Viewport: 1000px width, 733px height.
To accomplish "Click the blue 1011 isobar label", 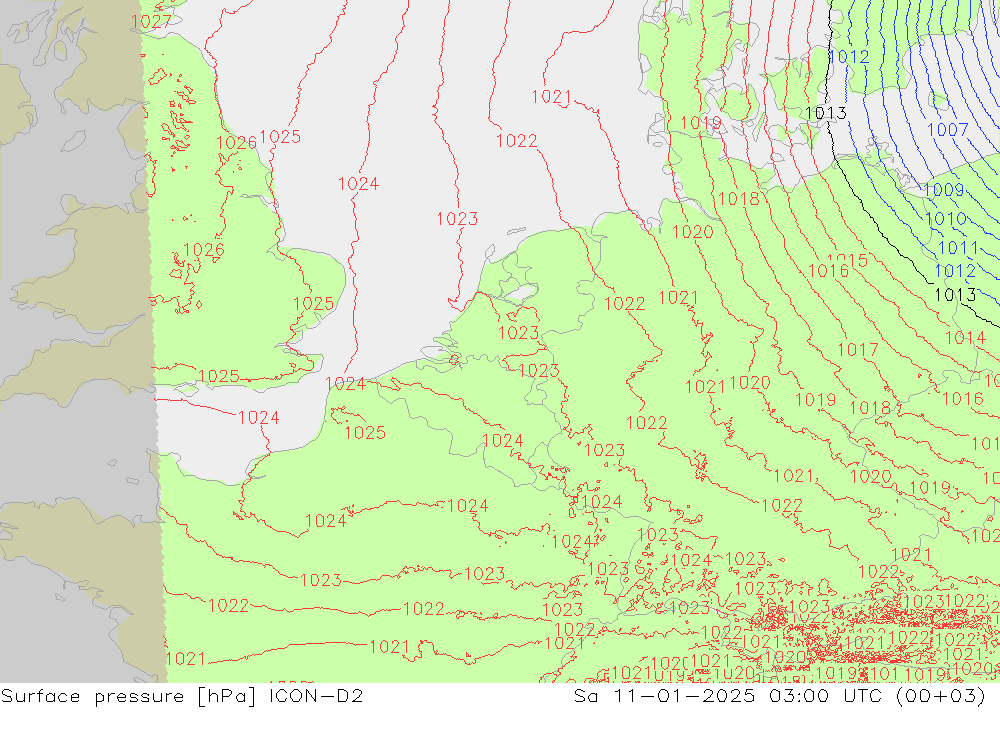I will click(958, 248).
